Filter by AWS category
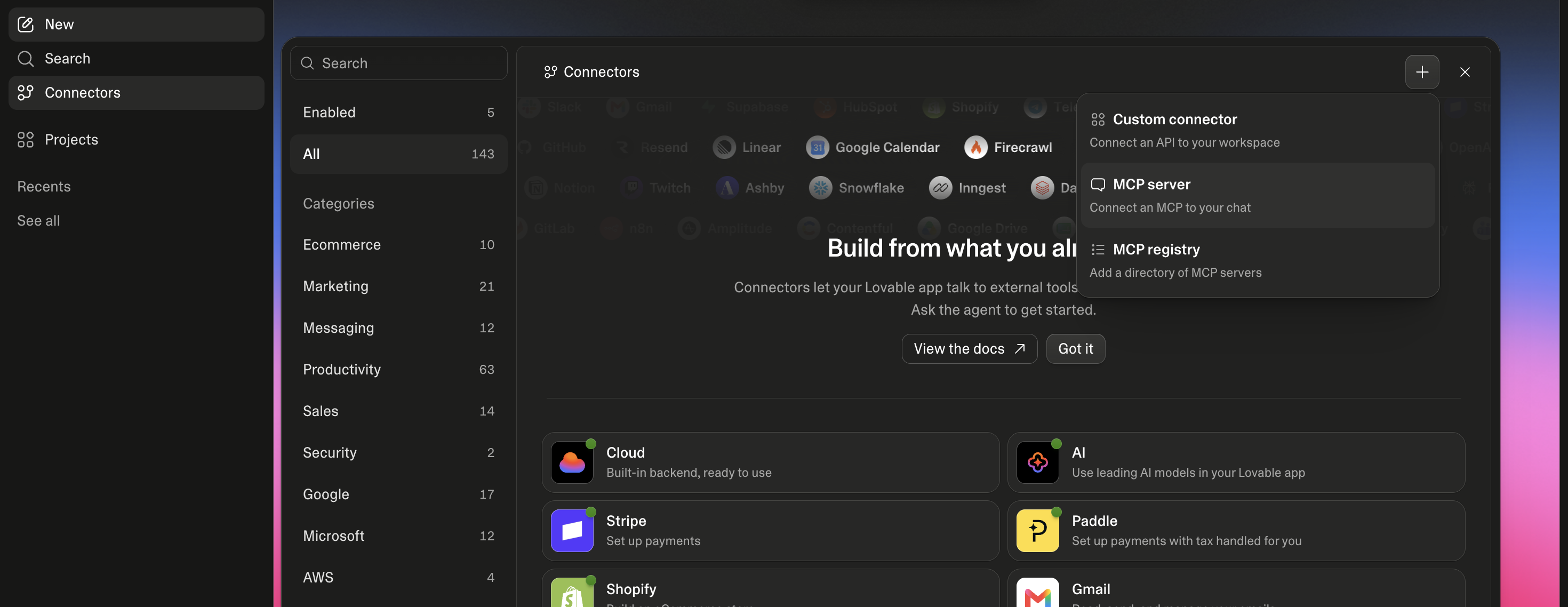Screen dimensions: 1568x607 tap(399, 577)
